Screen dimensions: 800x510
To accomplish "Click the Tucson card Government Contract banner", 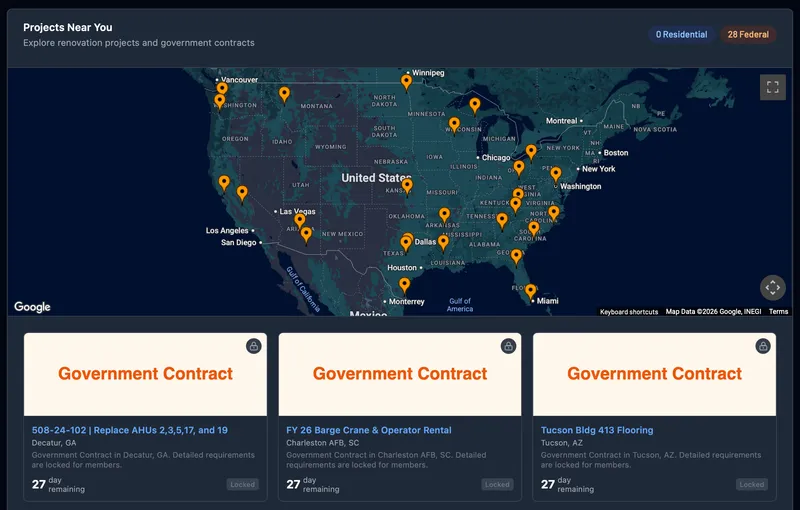I will pos(655,374).
